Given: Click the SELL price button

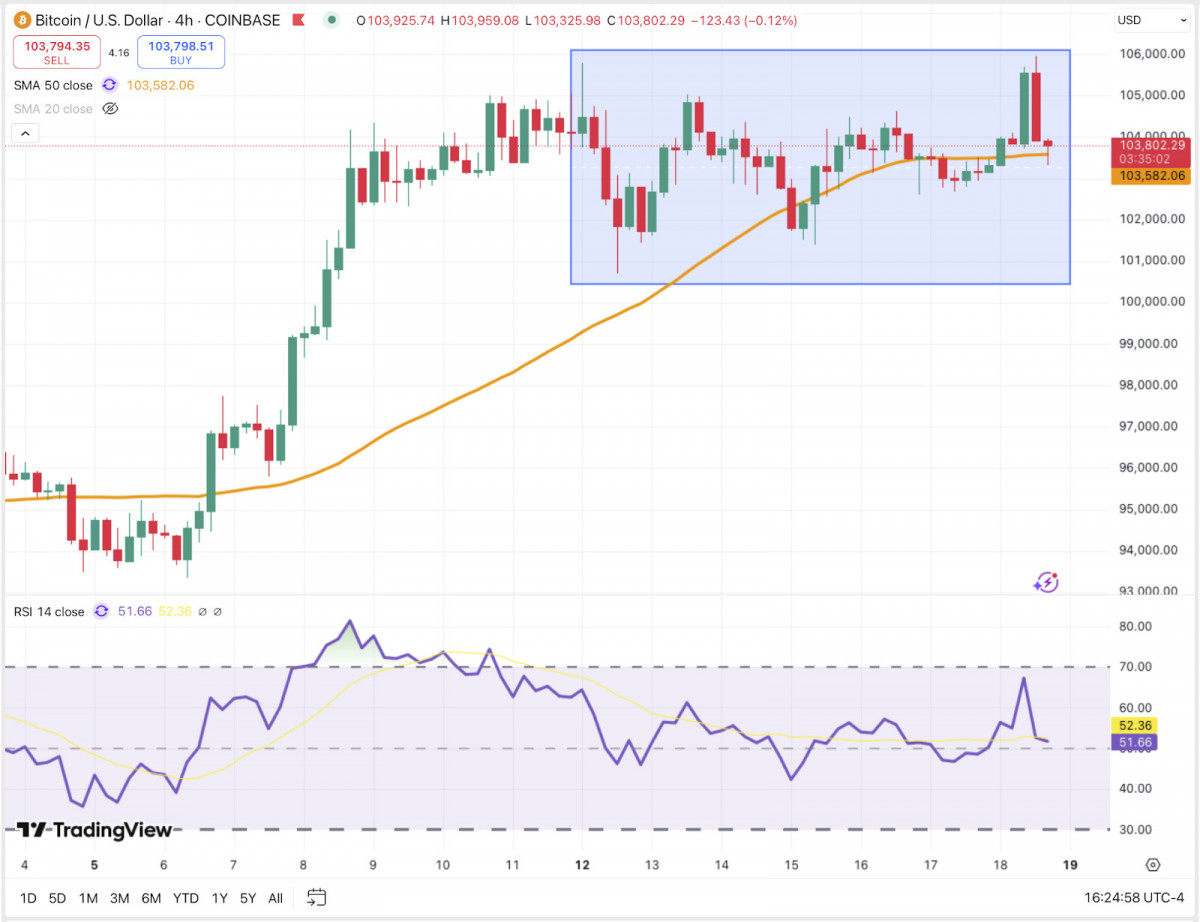Looking at the screenshot, I should click(x=56, y=52).
